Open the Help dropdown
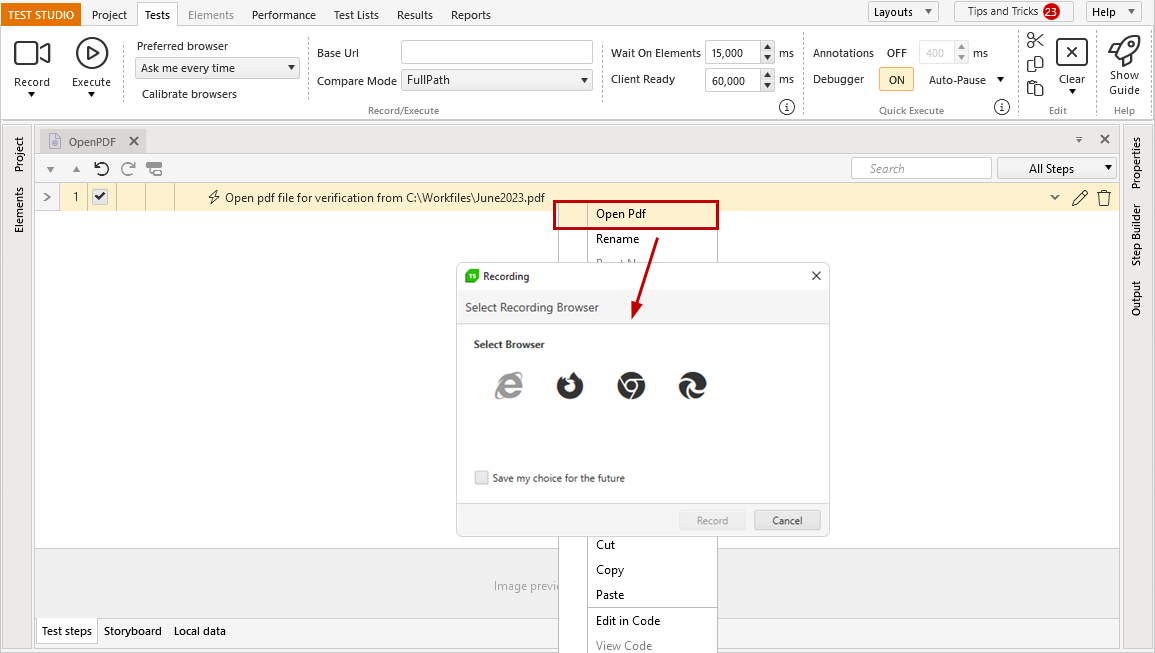The width and height of the screenshot is (1155, 653). click(x=1113, y=12)
